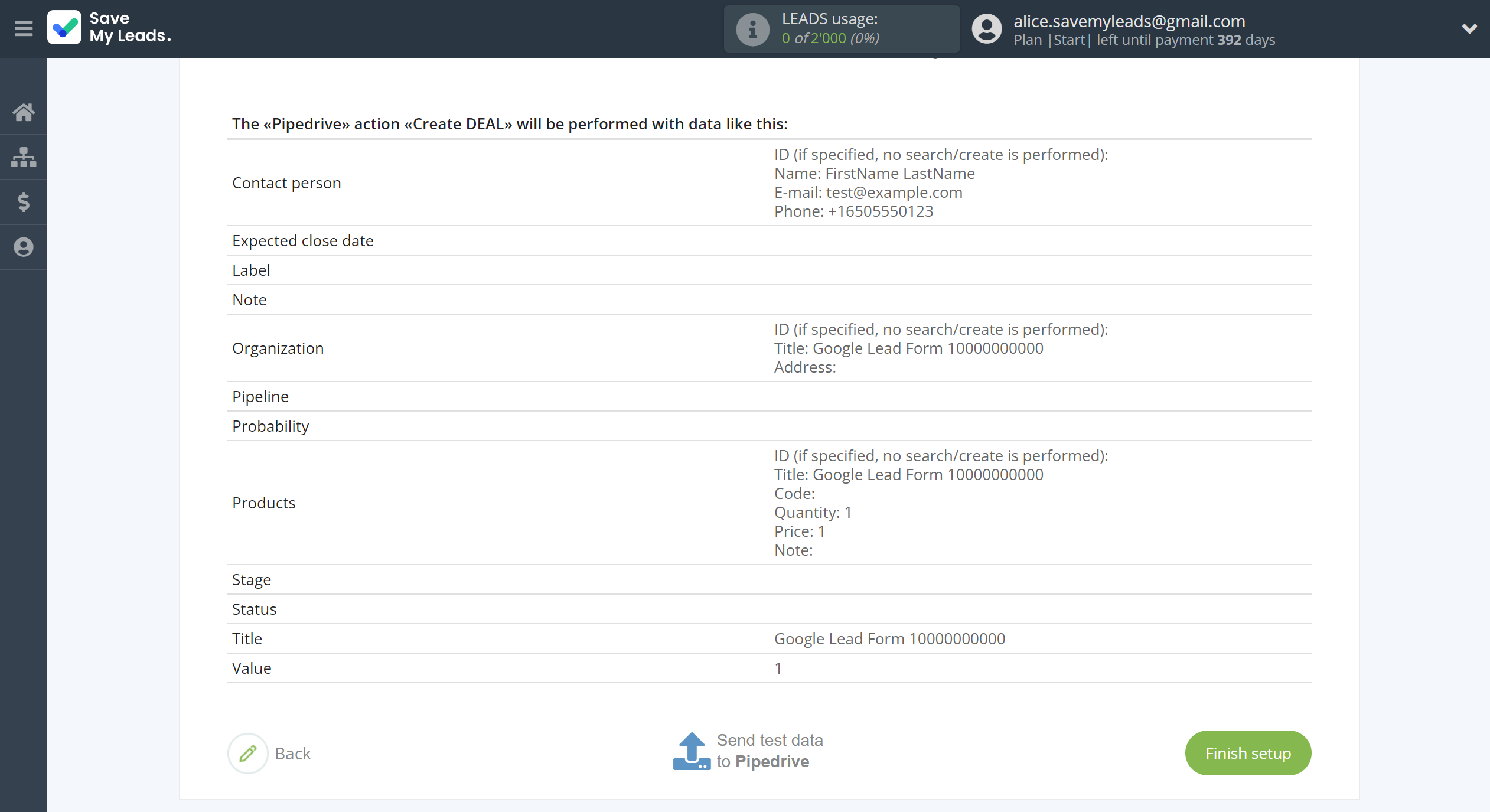Viewport: 1490px width, 812px height.
Task: Select the Value row label
Action: (252, 668)
